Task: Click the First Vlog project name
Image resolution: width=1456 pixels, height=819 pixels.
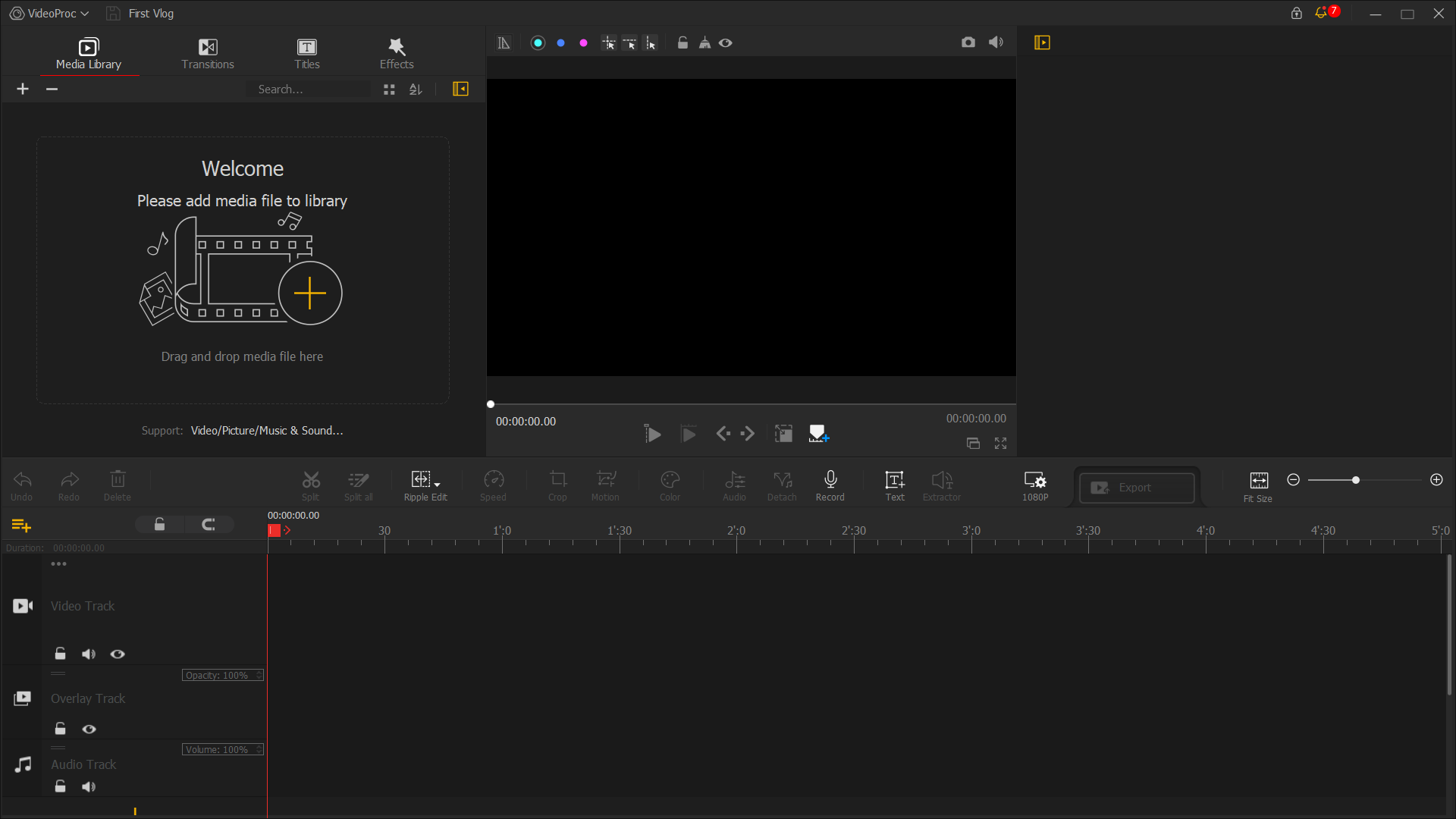Action: point(151,14)
